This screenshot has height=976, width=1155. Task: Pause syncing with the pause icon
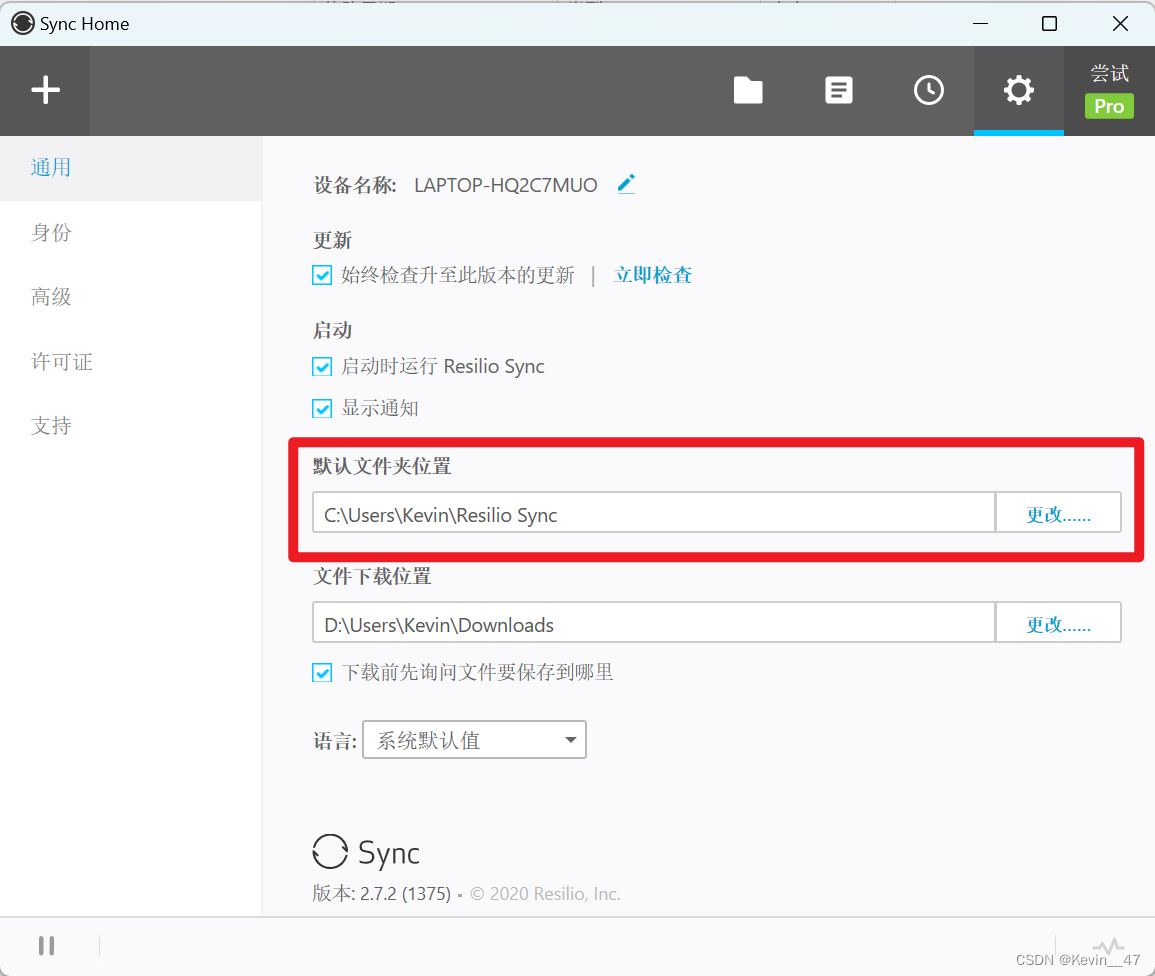pyautogui.click(x=46, y=945)
